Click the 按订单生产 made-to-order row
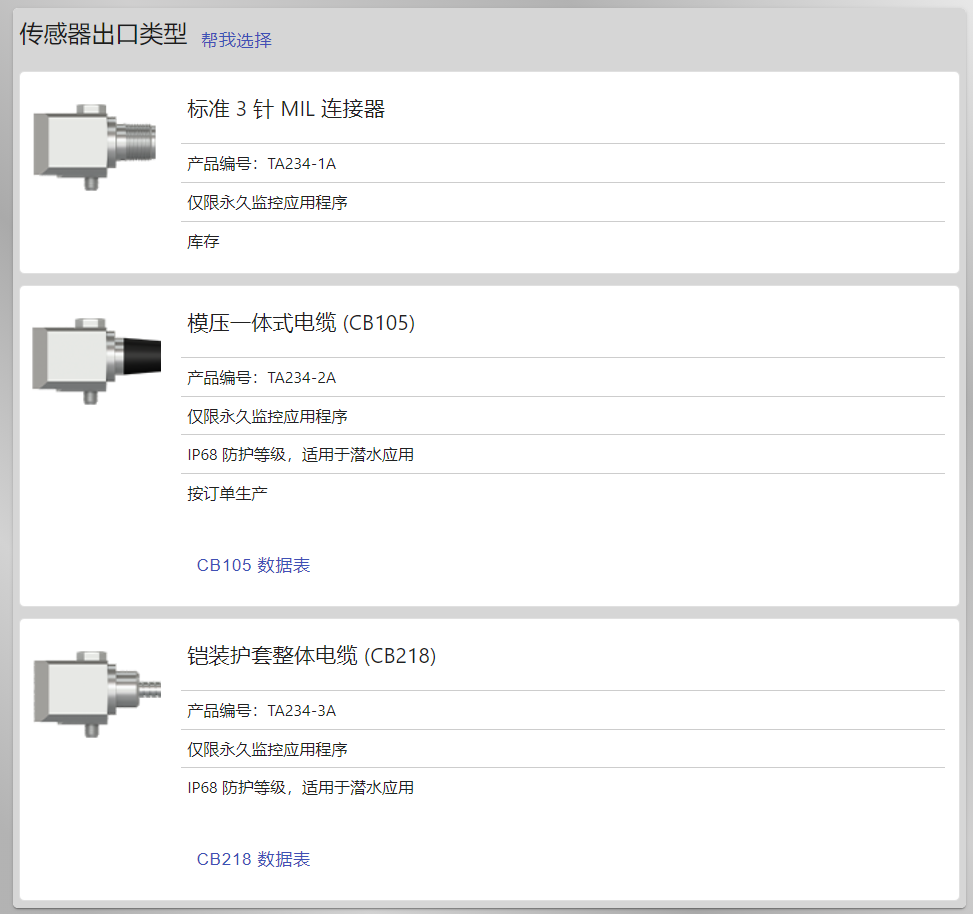 (x=563, y=494)
